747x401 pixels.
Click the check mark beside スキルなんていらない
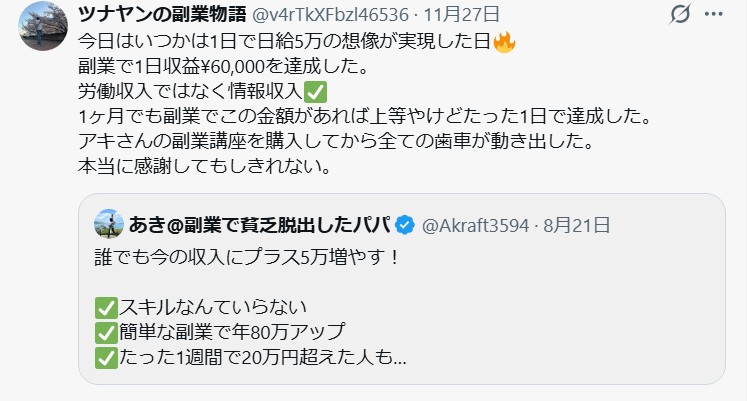[x=106, y=308]
